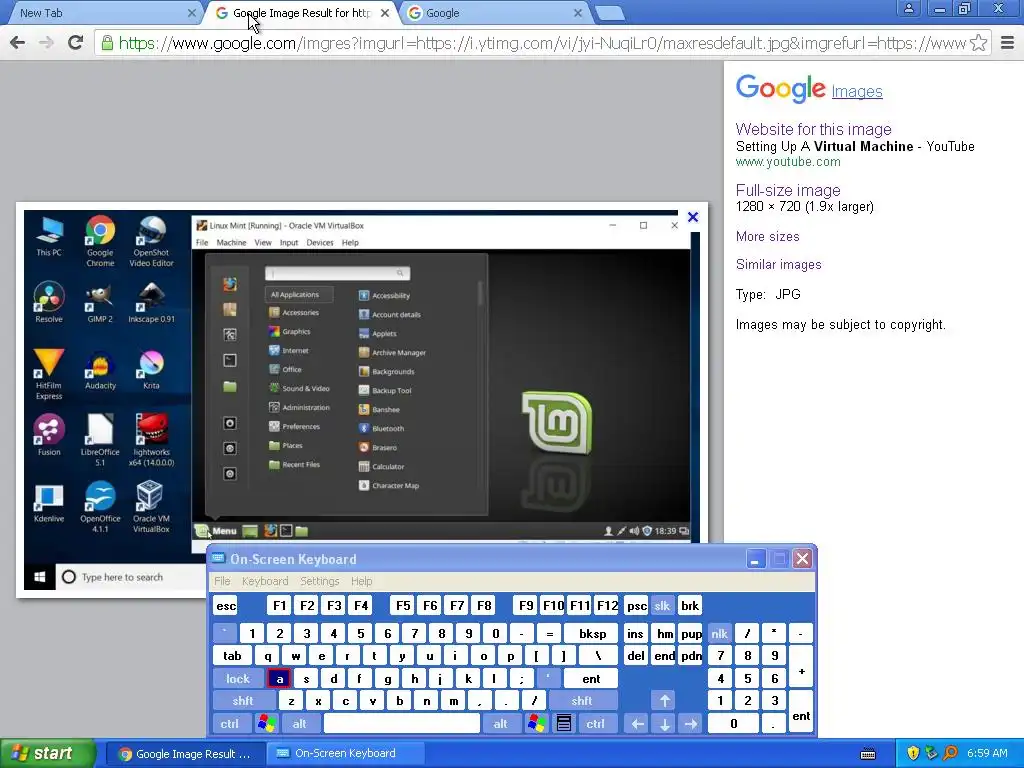Click the del key

coord(635,656)
